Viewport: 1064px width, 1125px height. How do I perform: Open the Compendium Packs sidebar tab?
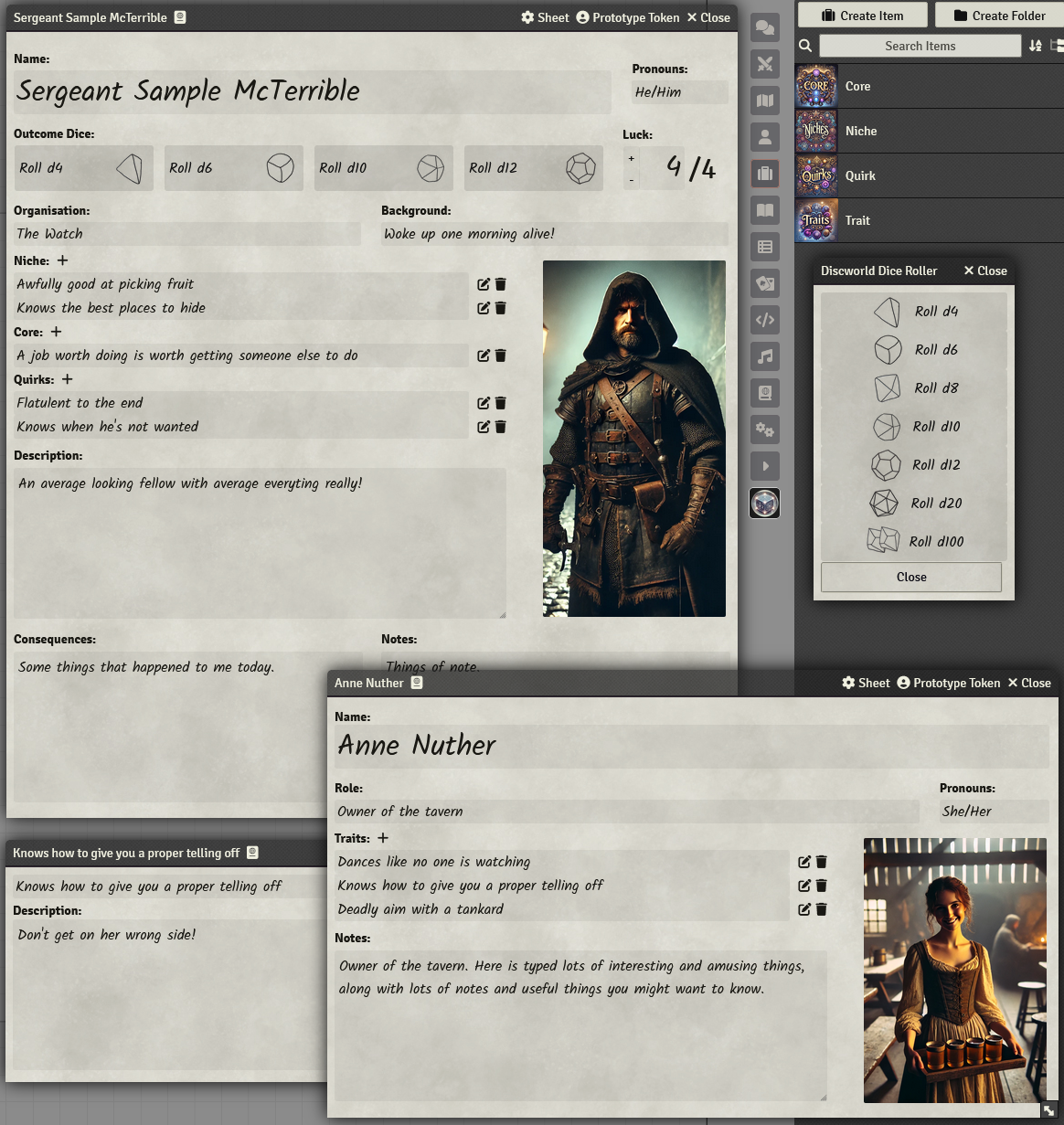tap(765, 393)
